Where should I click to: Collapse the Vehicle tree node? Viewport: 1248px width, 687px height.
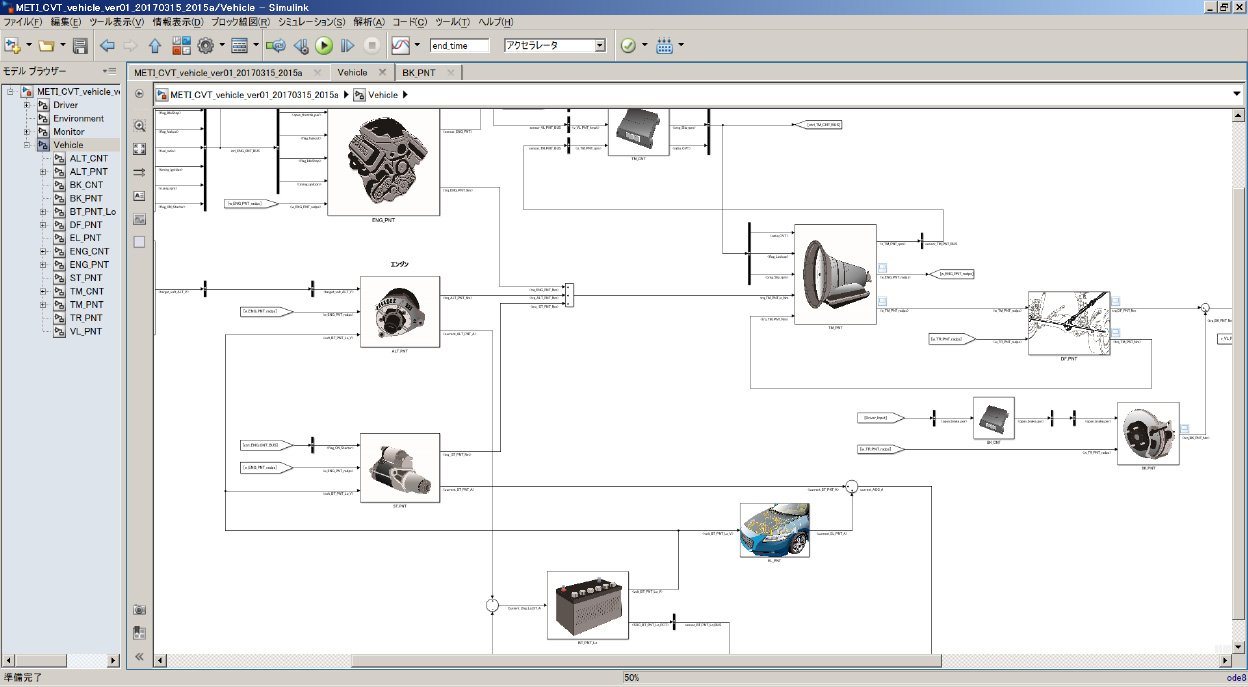point(26,145)
